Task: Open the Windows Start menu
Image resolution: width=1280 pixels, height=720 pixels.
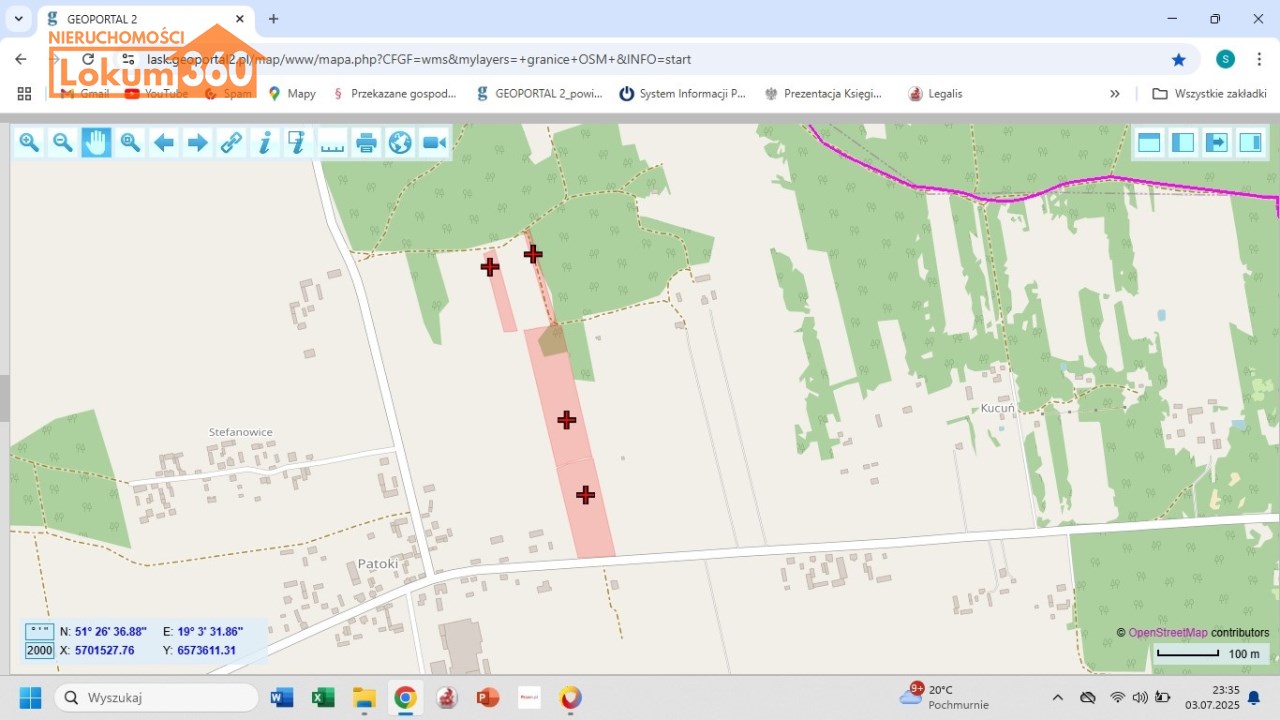Action: 30,697
